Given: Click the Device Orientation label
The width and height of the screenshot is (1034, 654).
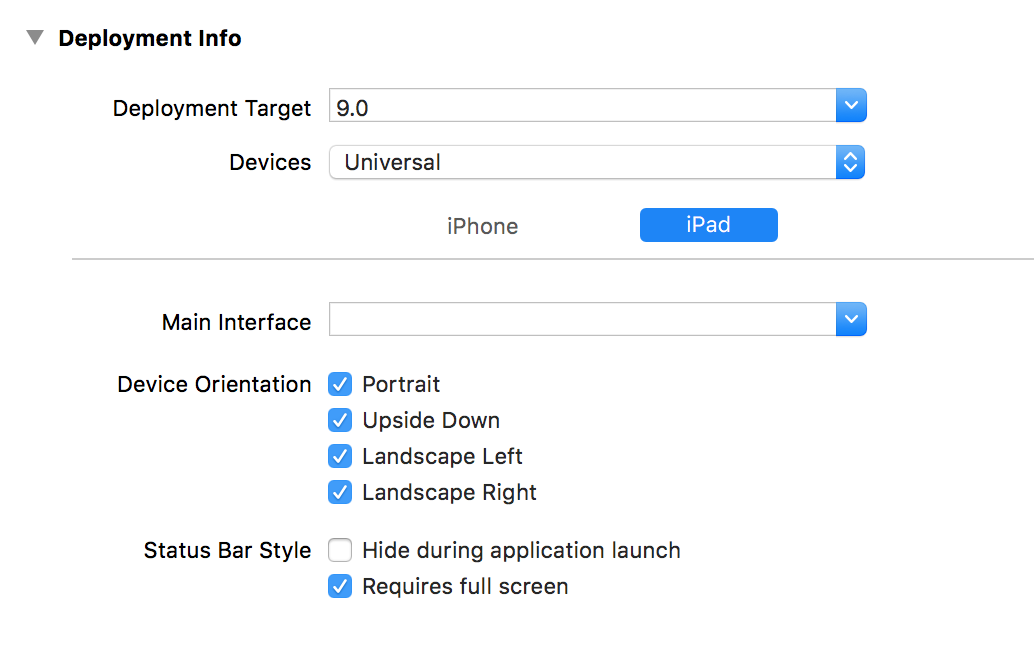Looking at the screenshot, I should [214, 385].
